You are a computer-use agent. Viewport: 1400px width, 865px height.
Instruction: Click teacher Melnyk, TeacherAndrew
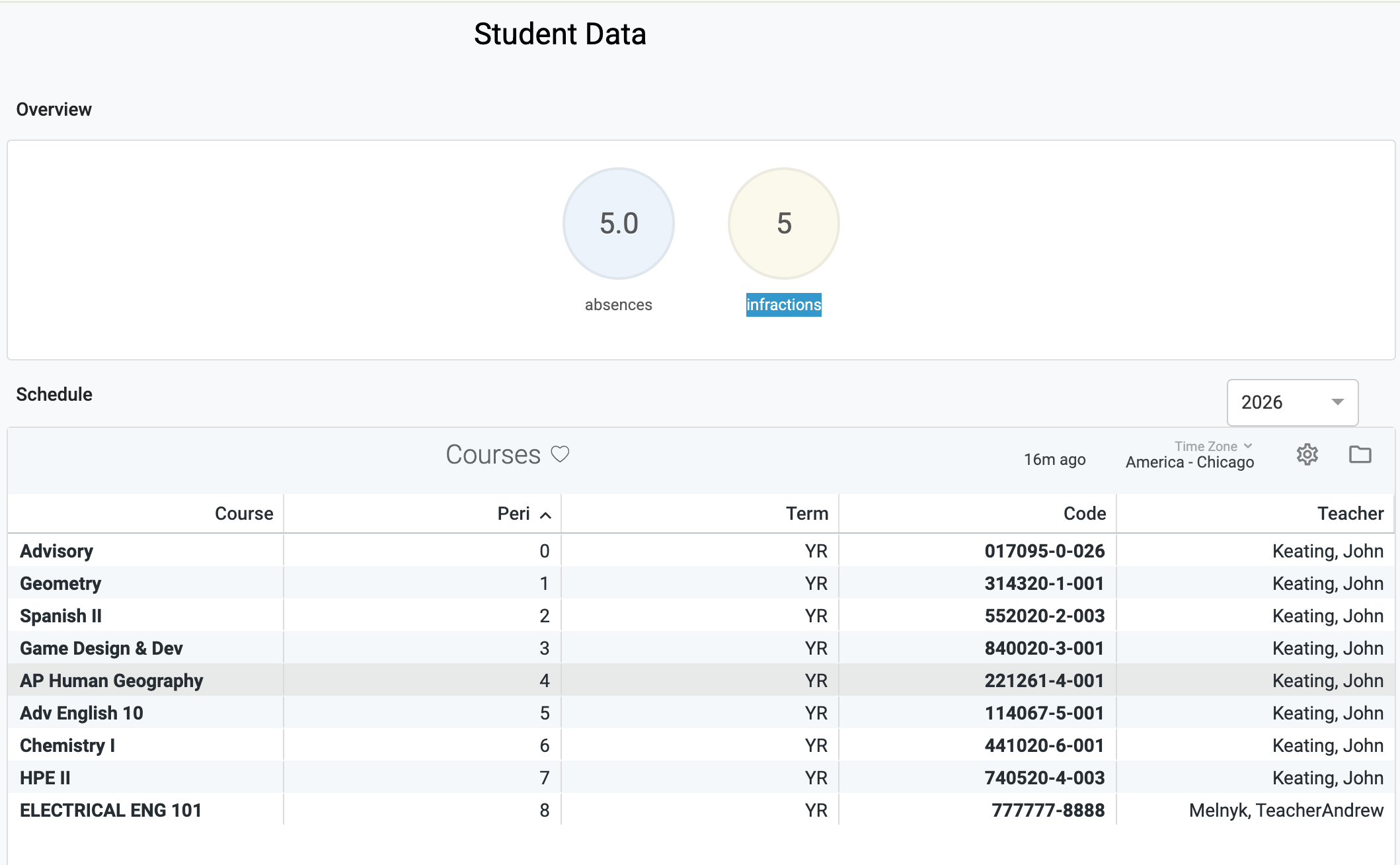tap(1286, 810)
